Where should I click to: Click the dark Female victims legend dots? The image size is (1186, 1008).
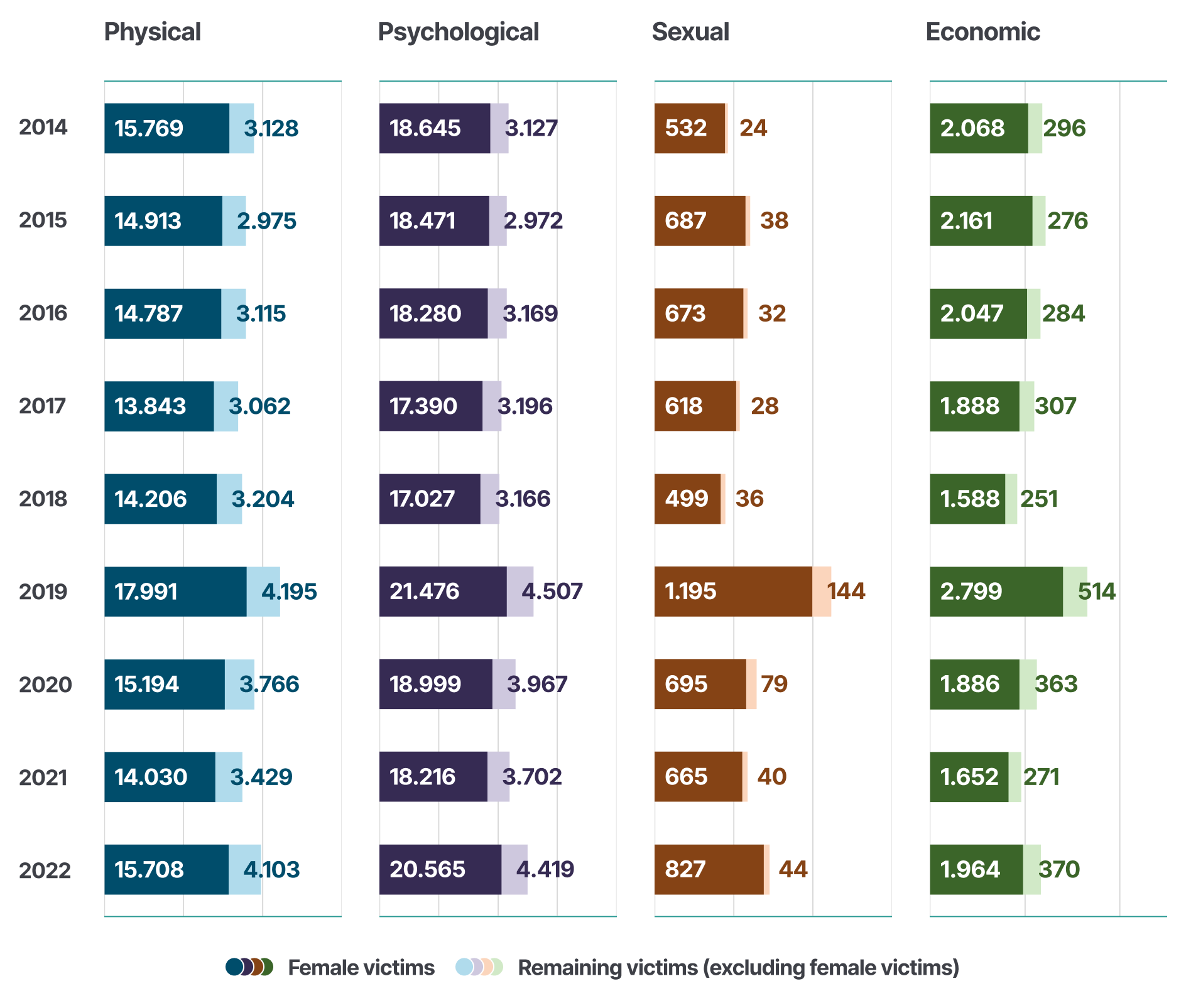coord(249,967)
